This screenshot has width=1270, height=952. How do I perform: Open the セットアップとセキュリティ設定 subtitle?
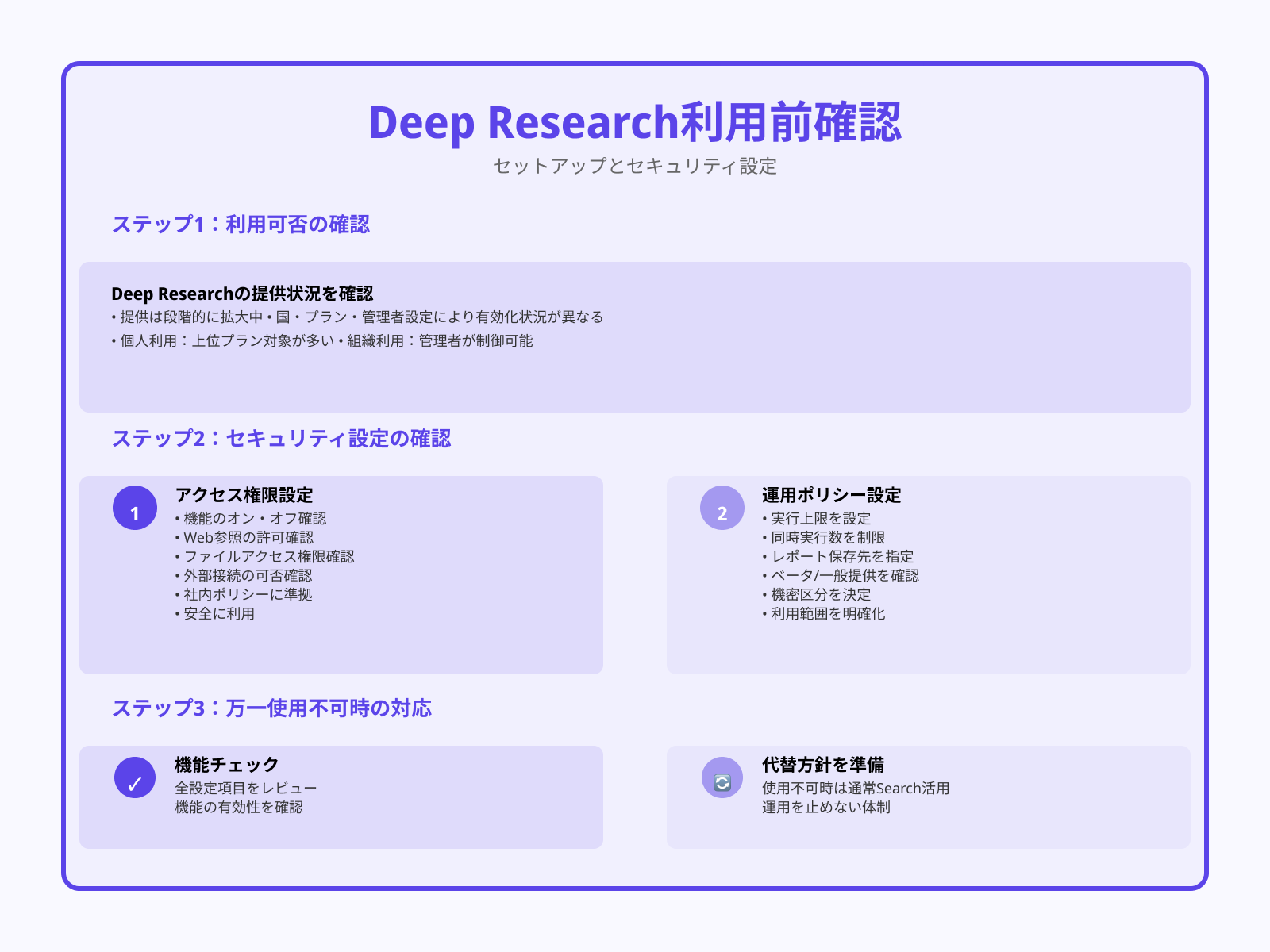tap(635, 167)
